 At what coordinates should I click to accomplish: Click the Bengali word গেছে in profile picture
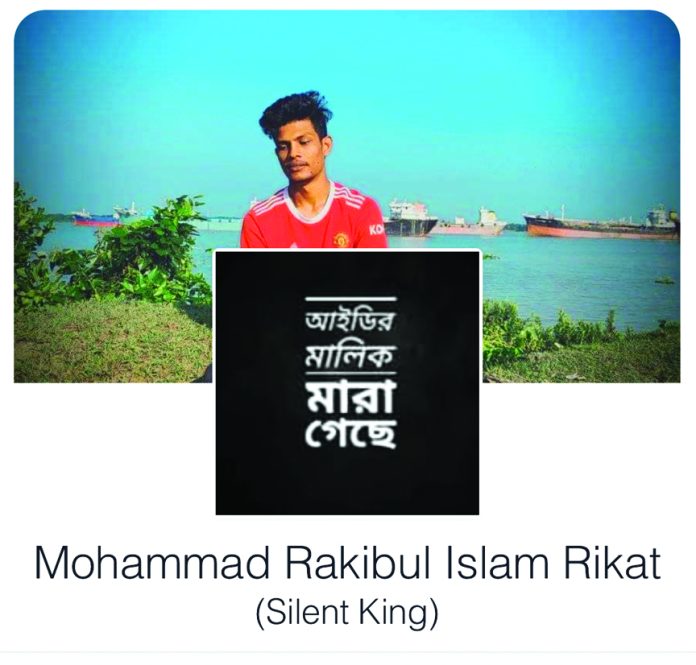tap(350, 431)
